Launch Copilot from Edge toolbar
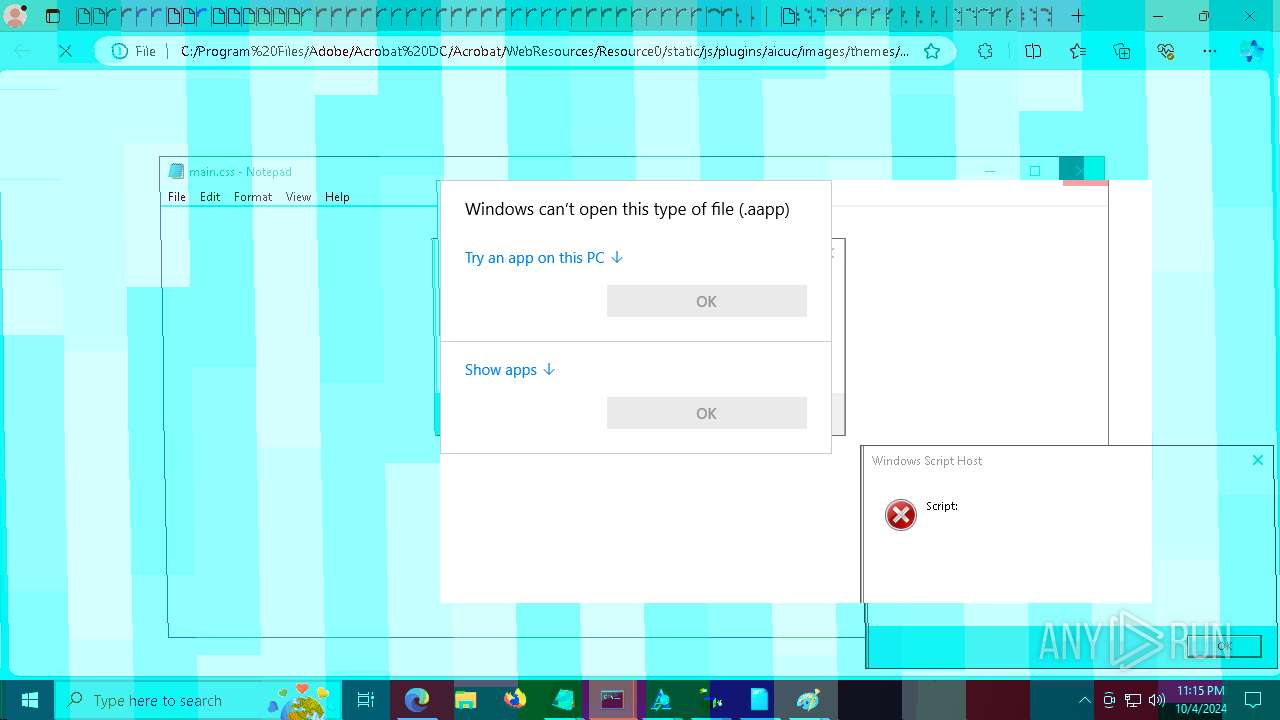 tap(1252, 51)
